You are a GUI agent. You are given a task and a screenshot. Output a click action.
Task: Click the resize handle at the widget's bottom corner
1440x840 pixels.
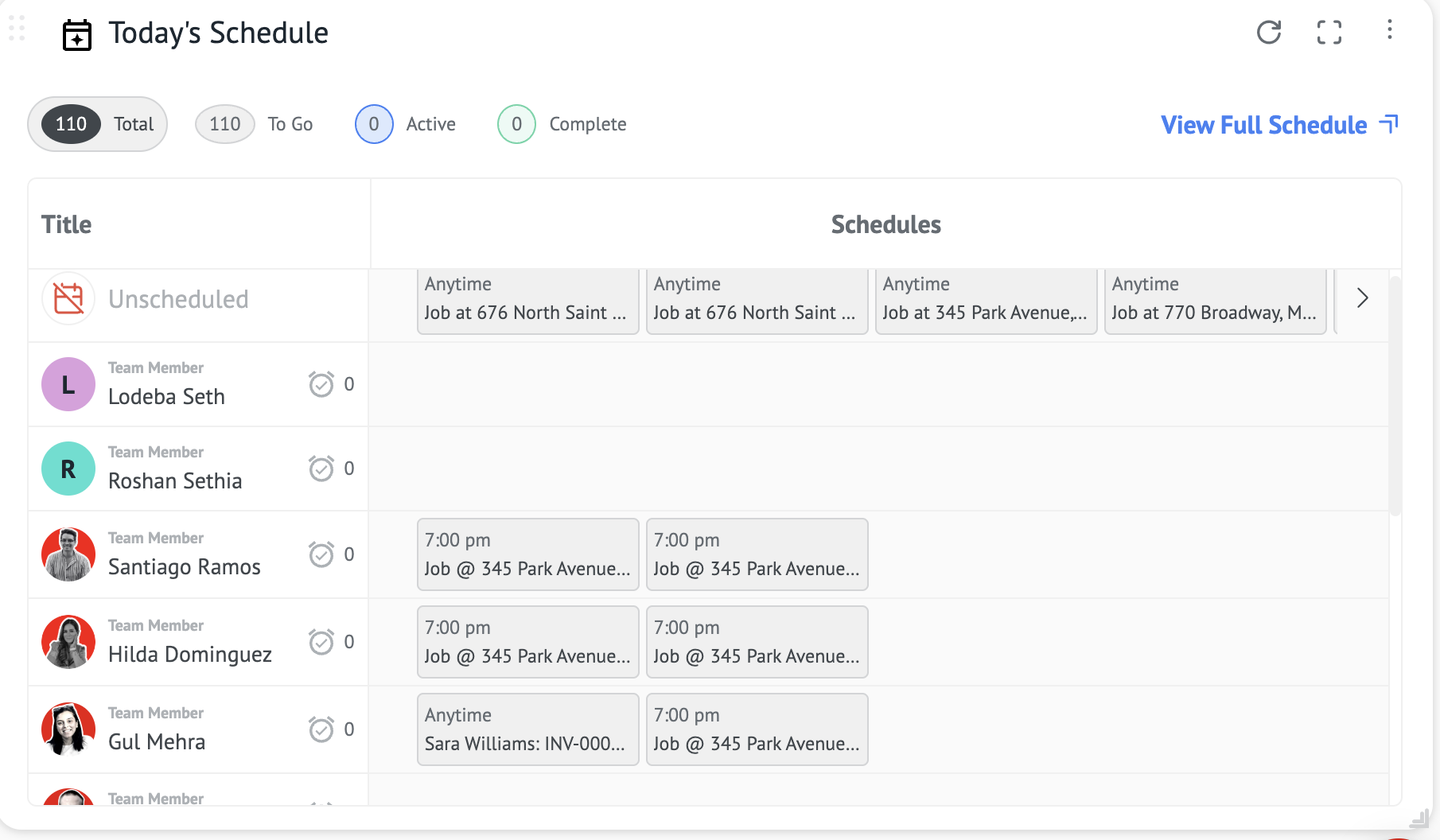(1419, 818)
